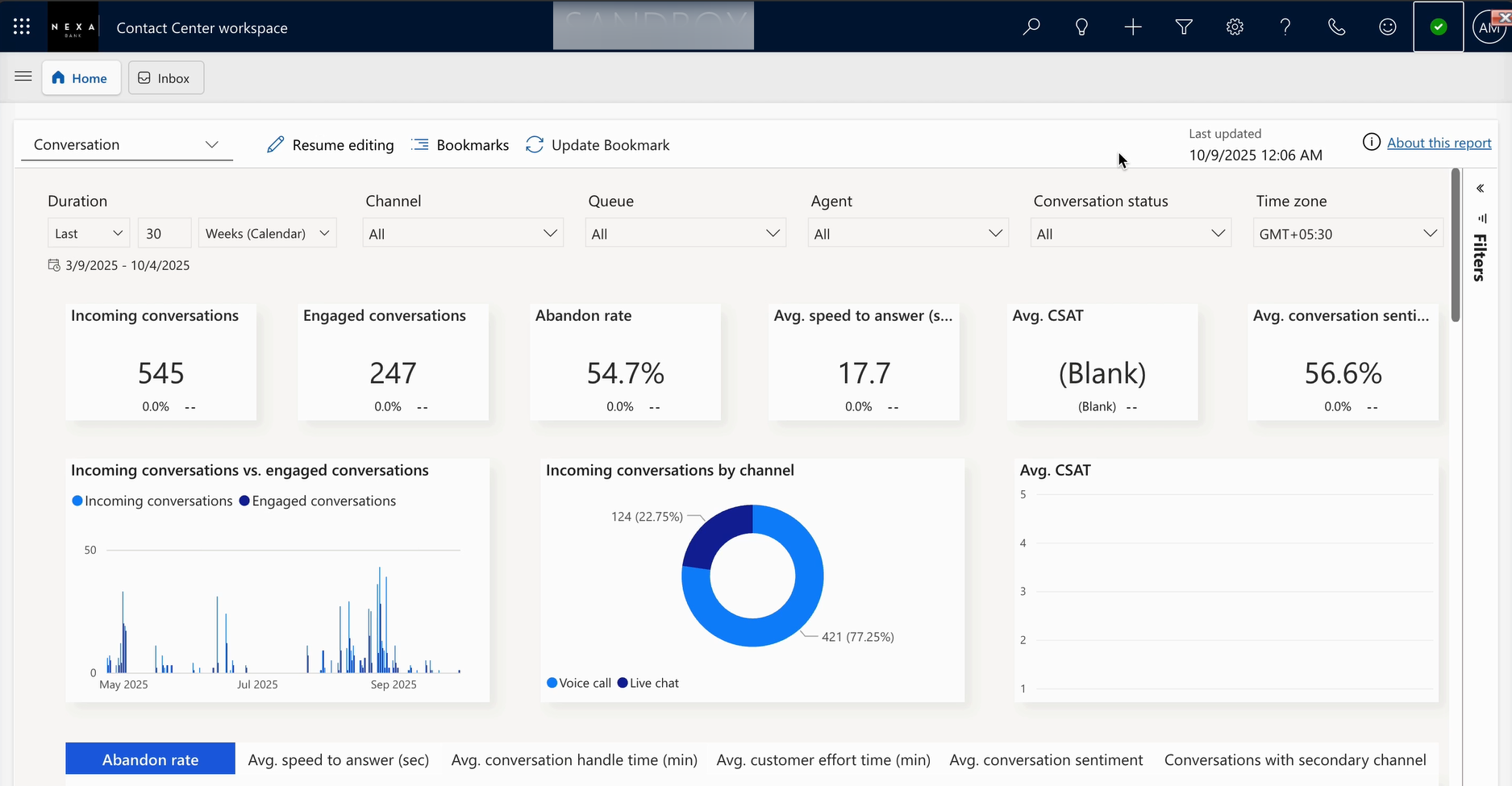1512x786 pixels.
Task: Expand the Conversation status dropdown
Action: coord(1131,234)
